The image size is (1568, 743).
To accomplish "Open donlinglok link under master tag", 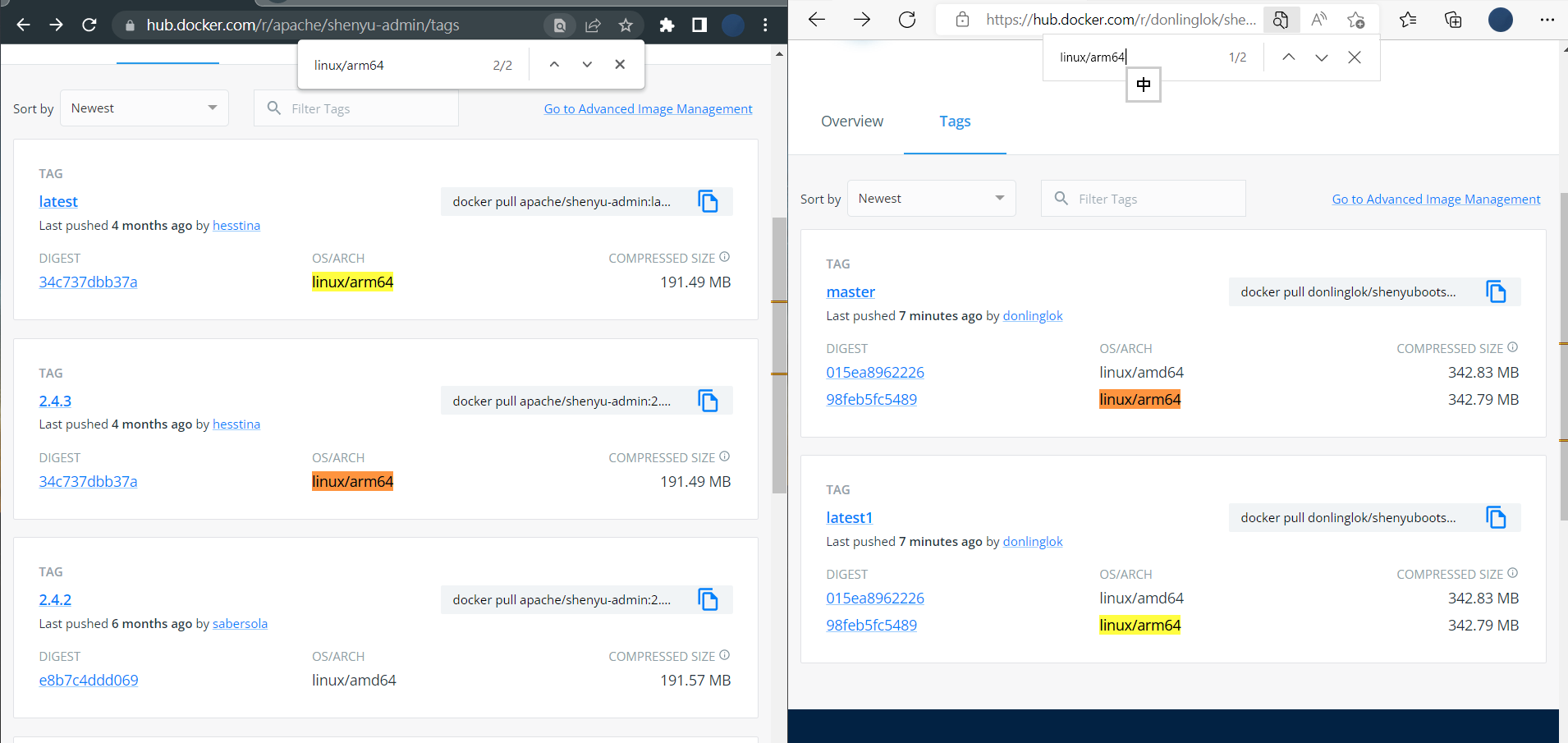I will 1033,316.
